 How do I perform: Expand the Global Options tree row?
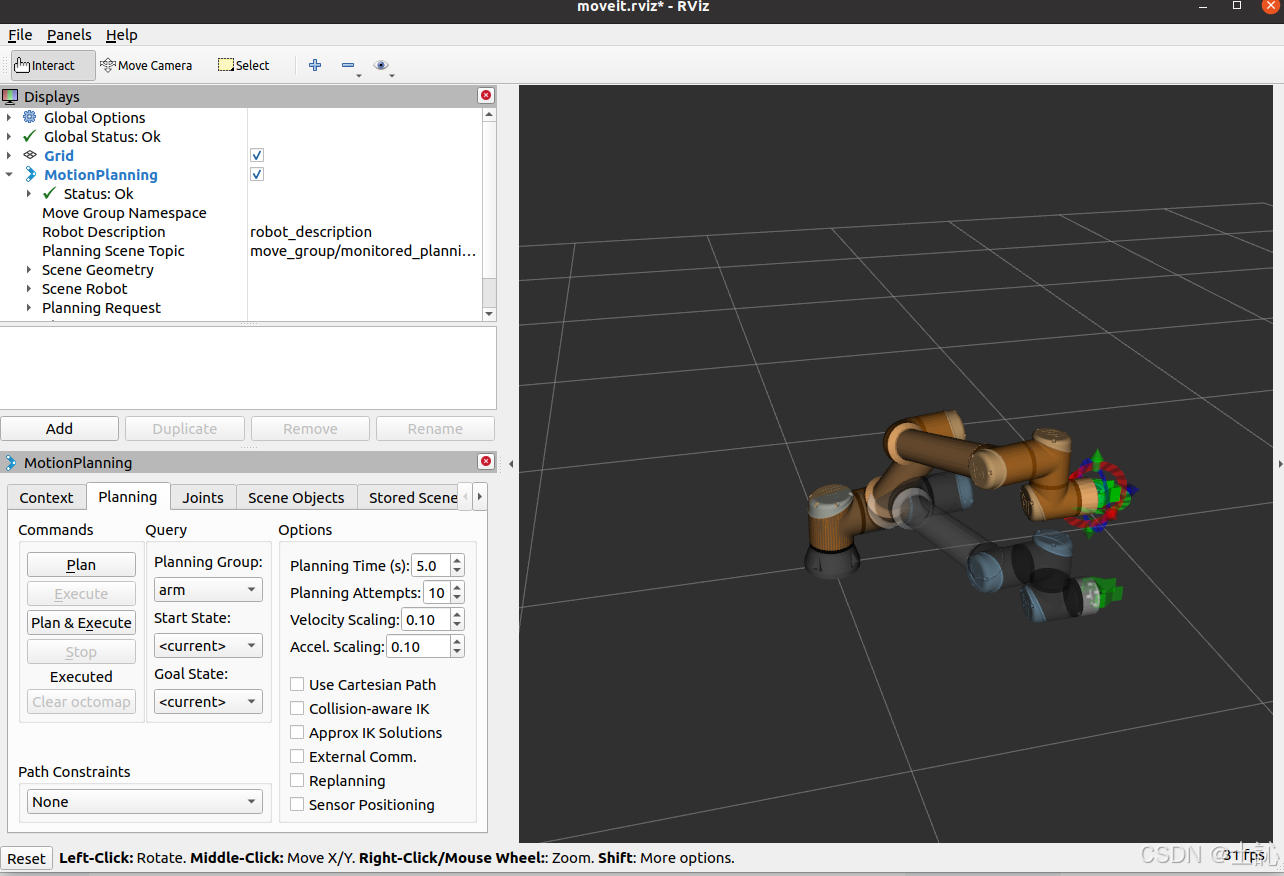(x=9, y=117)
